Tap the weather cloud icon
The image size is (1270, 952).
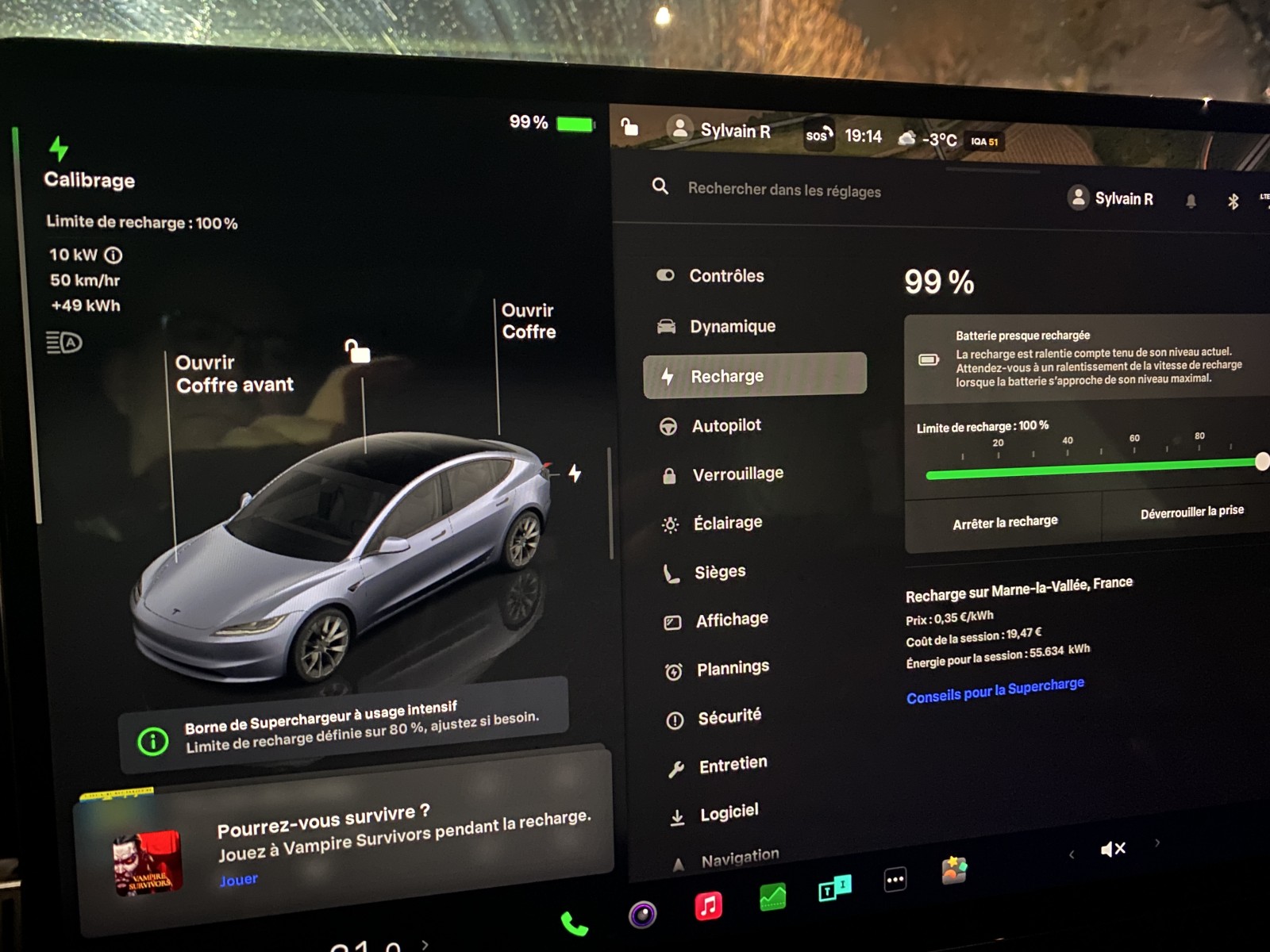pos(906,138)
